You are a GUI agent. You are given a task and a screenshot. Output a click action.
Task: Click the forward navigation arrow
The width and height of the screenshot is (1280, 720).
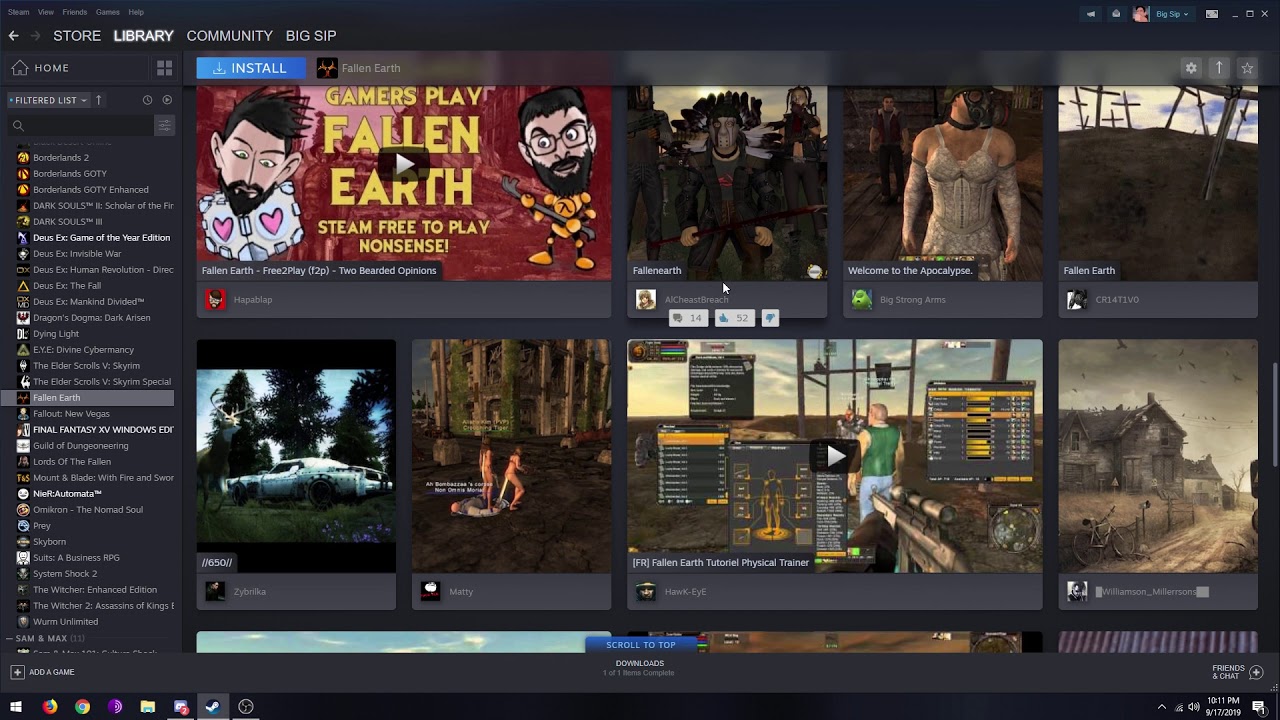(35, 35)
